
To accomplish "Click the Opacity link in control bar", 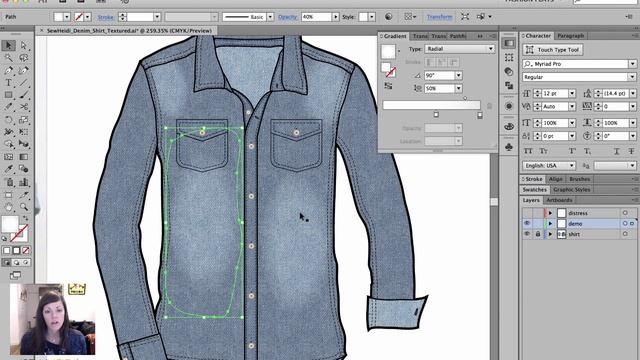I will click(x=287, y=17).
